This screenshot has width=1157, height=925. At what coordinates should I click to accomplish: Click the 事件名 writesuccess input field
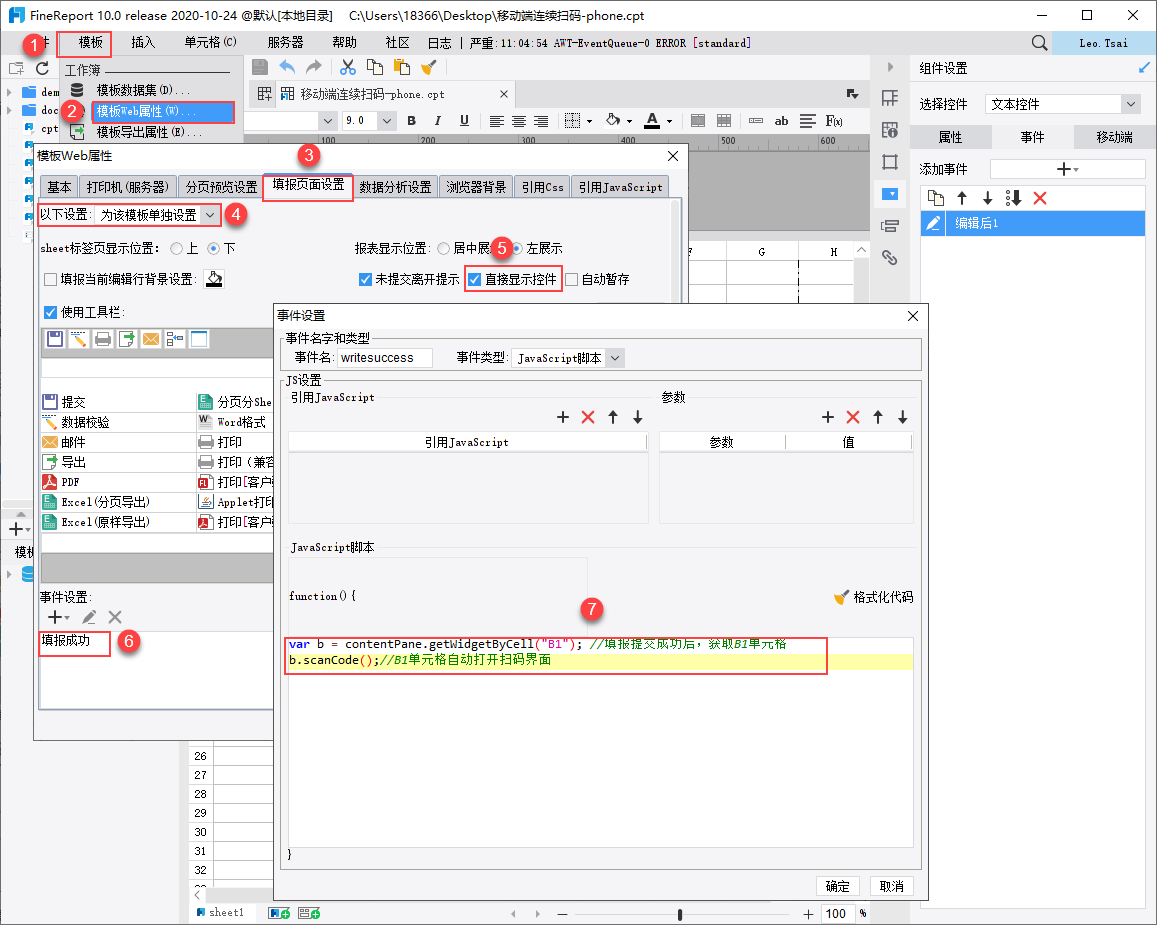pyautogui.click(x=384, y=358)
